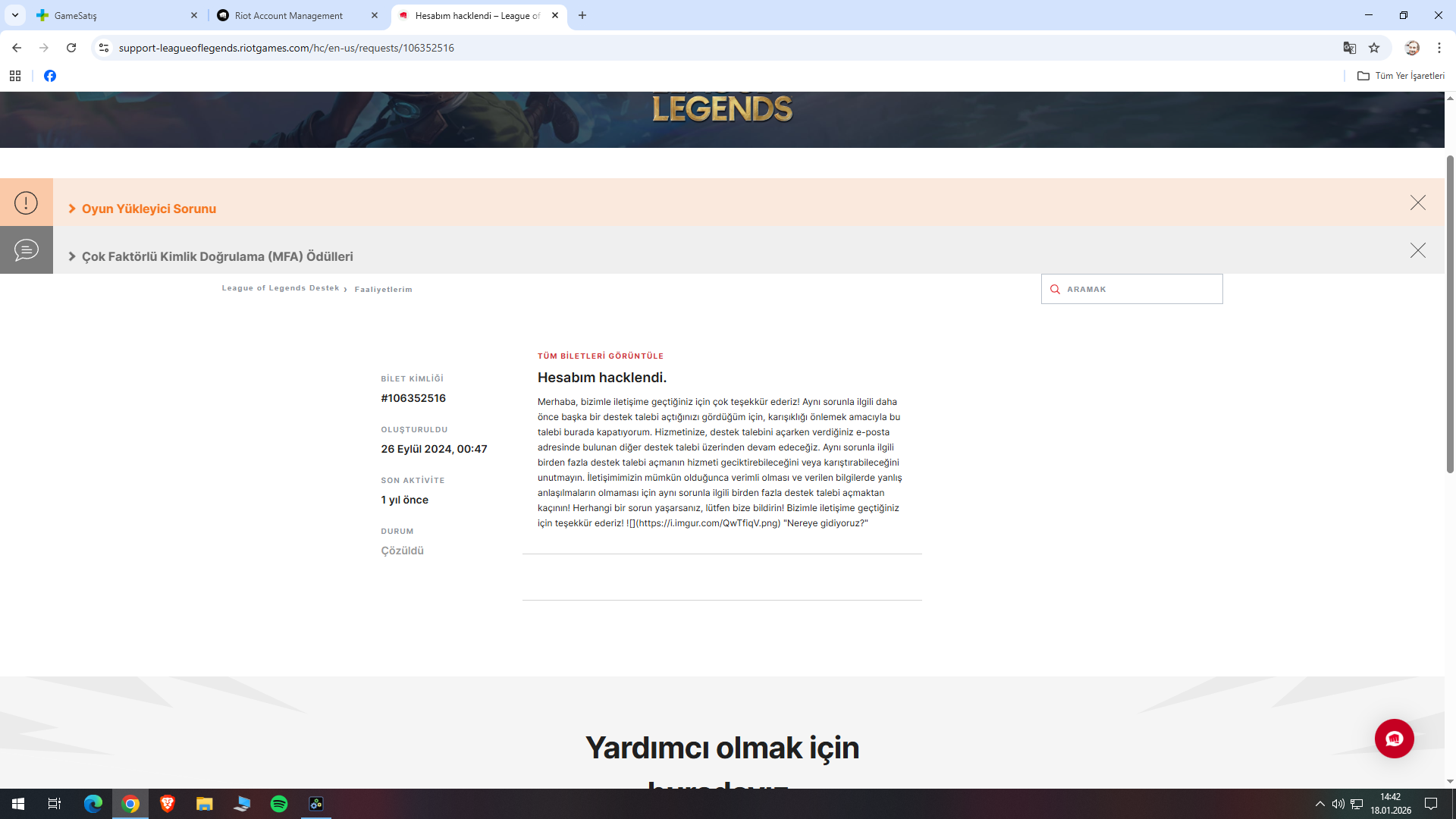Open the TÜM BİLETLERİ GÖRÜNTÜLE link
This screenshot has height=819, width=1456.
tap(601, 356)
